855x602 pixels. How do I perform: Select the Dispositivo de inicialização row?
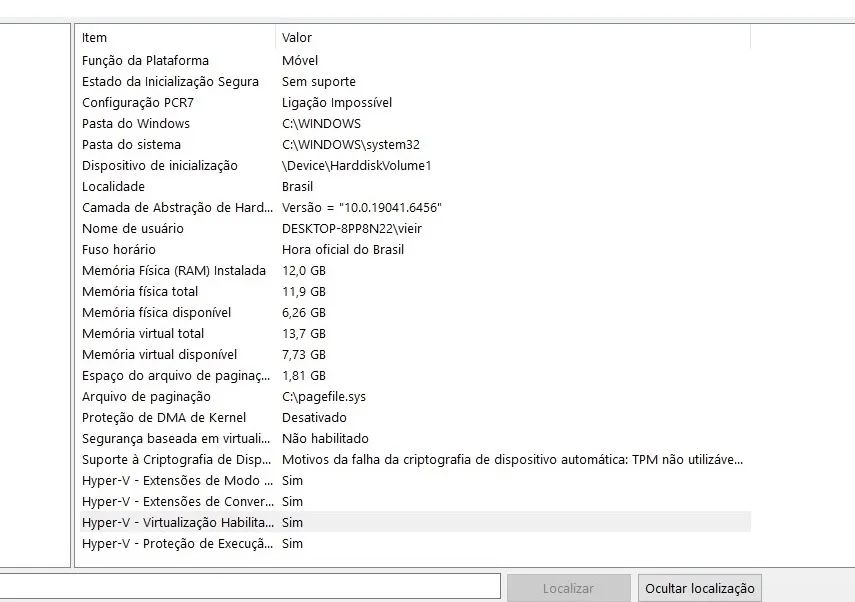pyautogui.click(x=415, y=166)
